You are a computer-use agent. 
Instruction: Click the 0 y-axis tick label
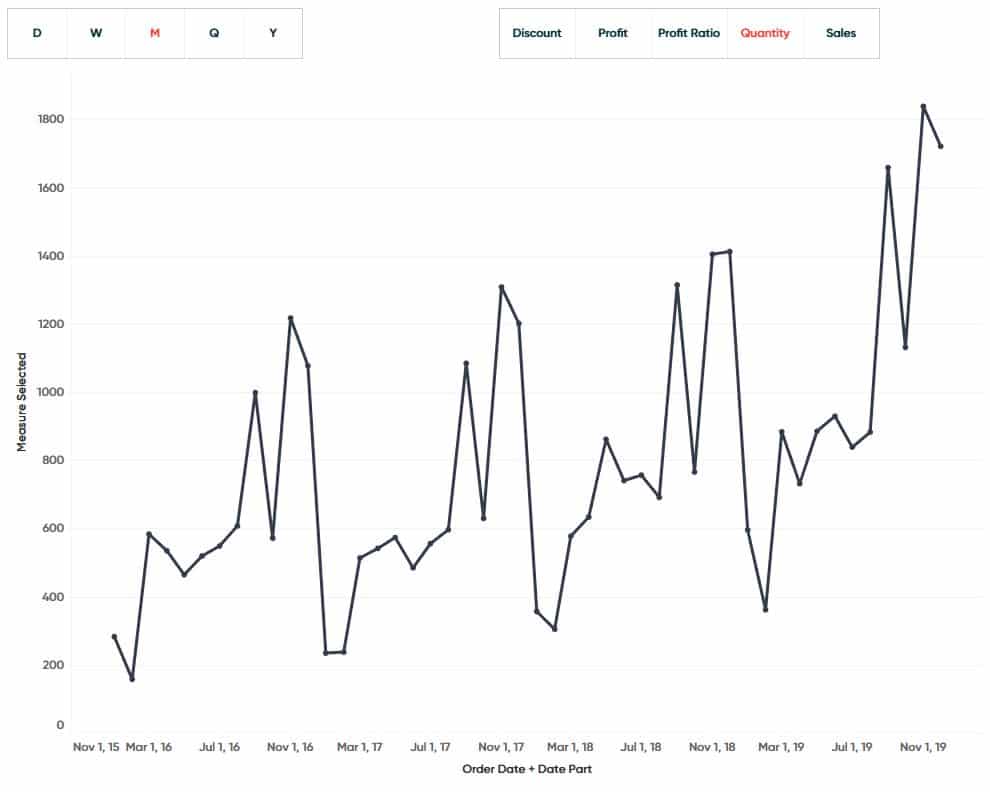point(60,725)
